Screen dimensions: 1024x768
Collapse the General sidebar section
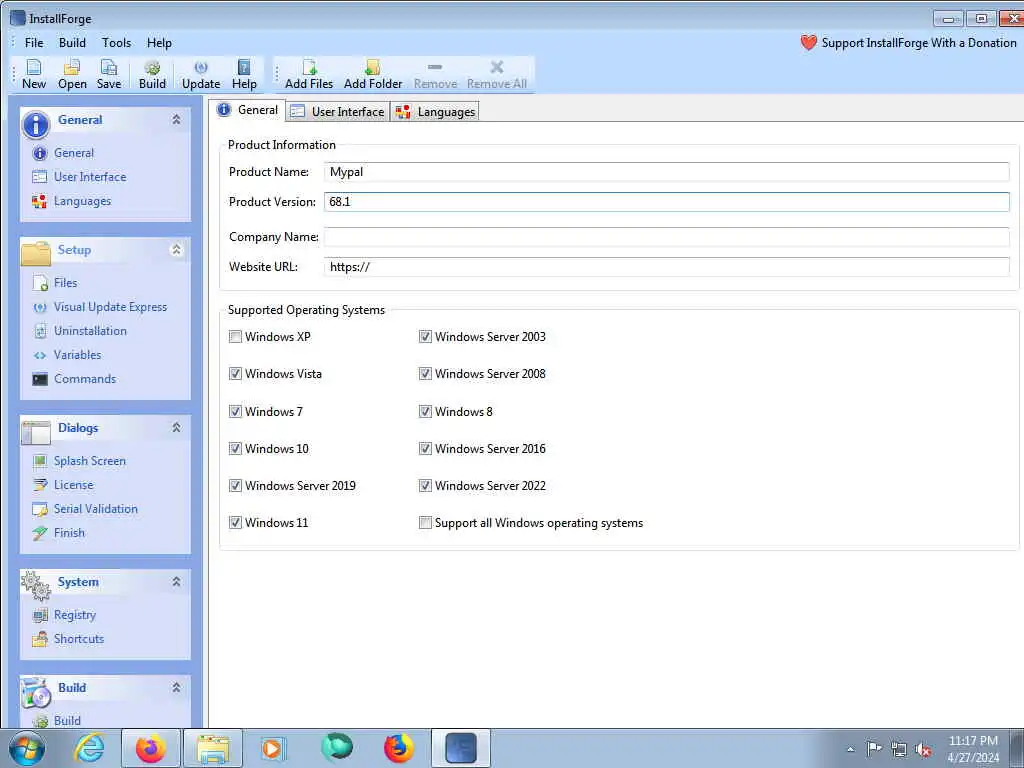(176, 120)
